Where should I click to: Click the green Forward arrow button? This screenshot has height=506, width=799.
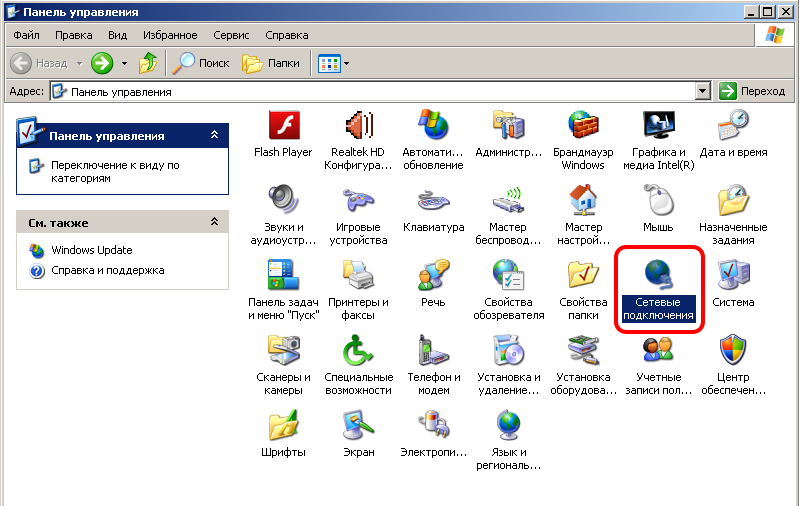point(102,63)
